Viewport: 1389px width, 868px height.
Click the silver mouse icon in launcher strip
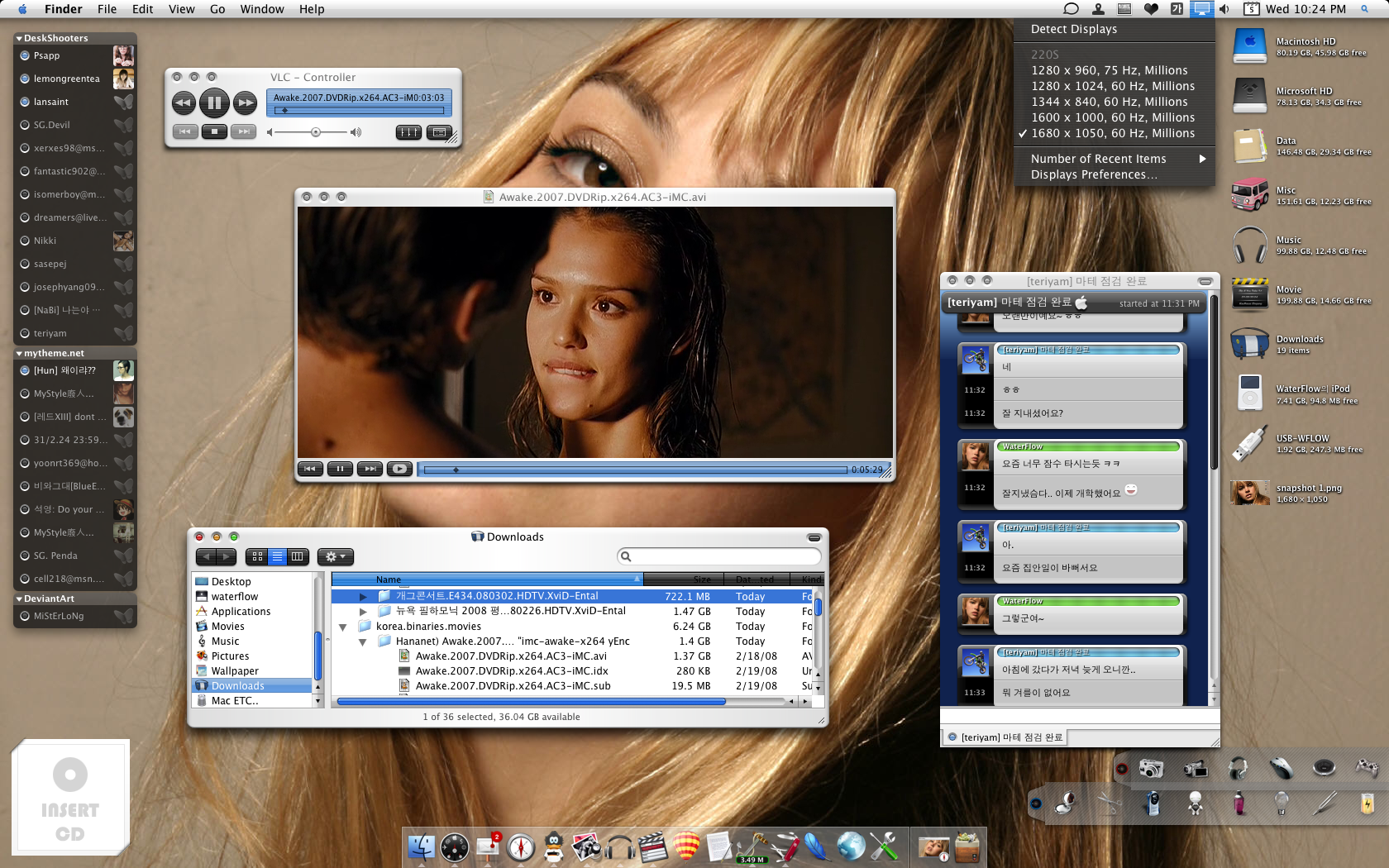(x=1281, y=769)
